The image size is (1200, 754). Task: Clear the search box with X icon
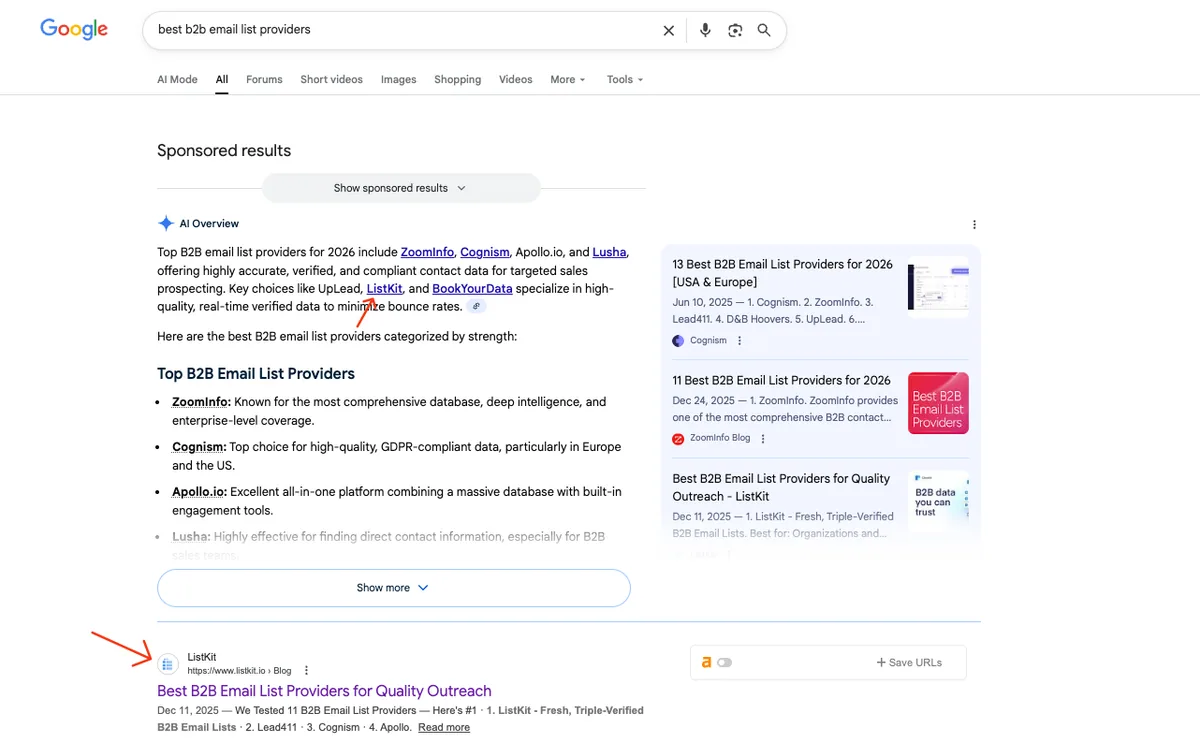point(669,30)
